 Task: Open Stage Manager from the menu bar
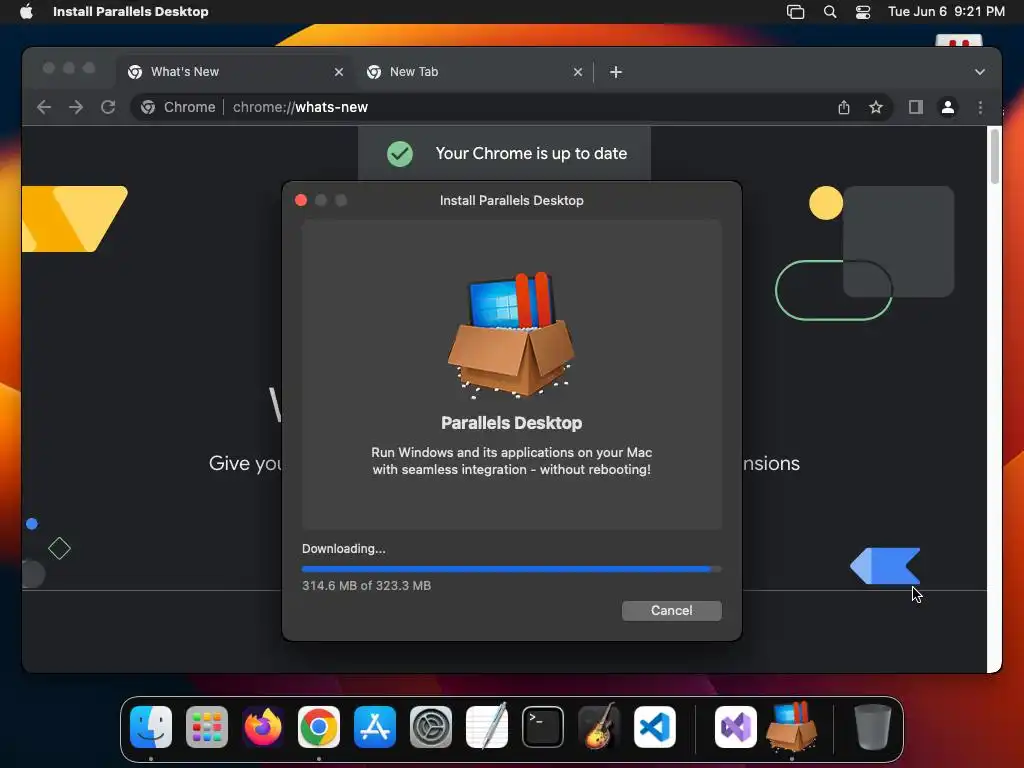tap(795, 12)
